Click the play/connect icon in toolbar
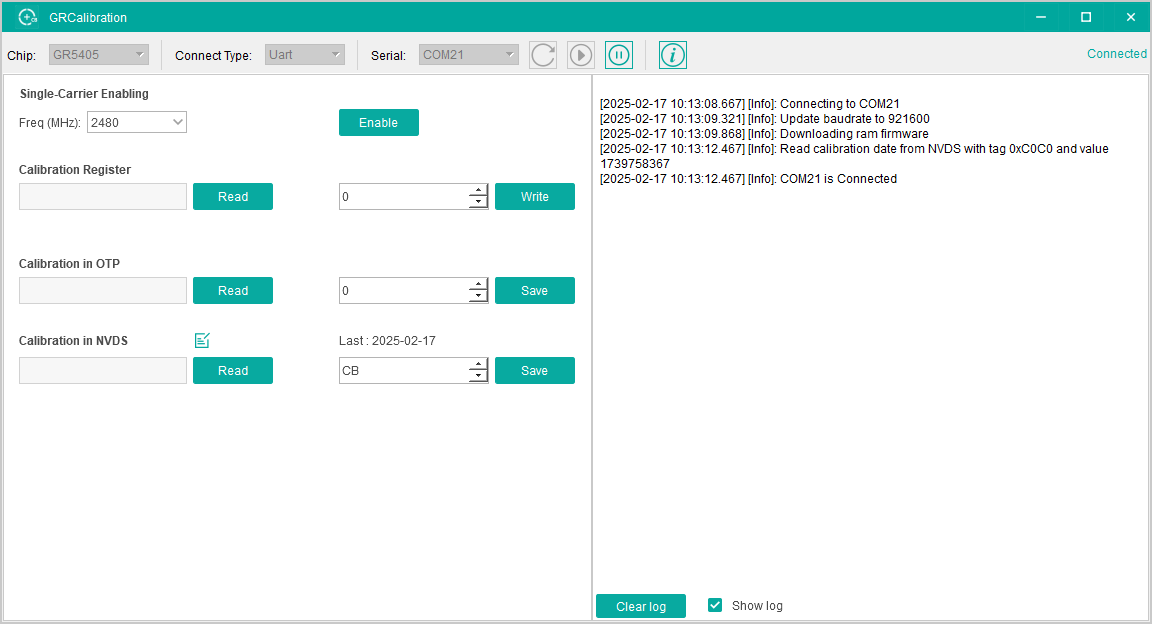 point(581,55)
